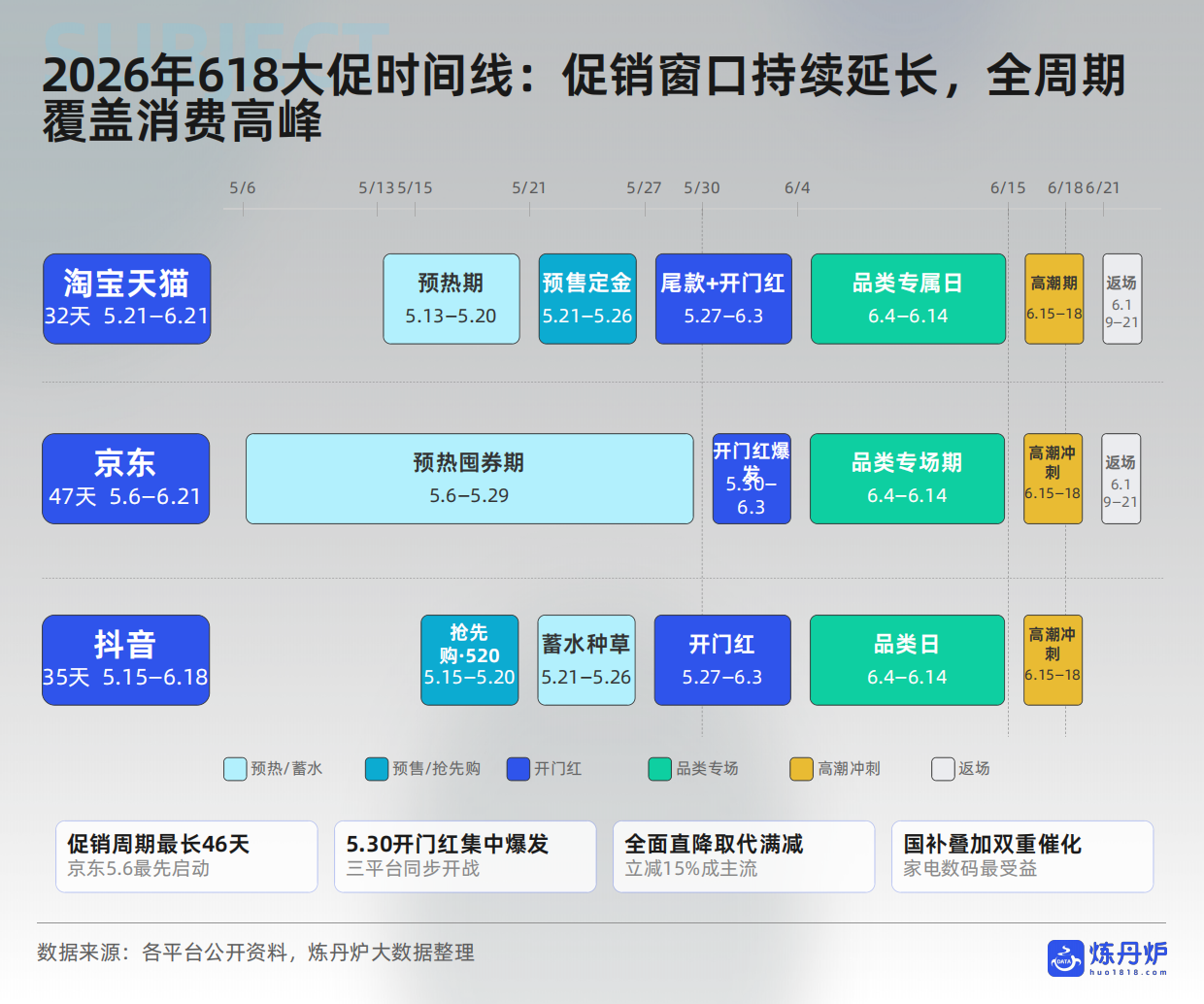
Task: Click the 返场 legend swatch
Action: tap(943, 769)
